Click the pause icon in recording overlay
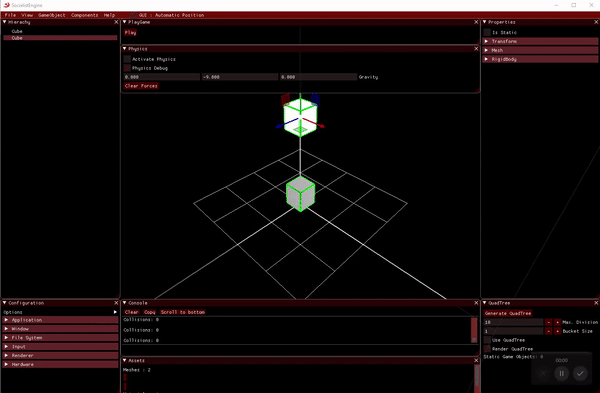Viewport: 600px width, 393px height. (561, 373)
